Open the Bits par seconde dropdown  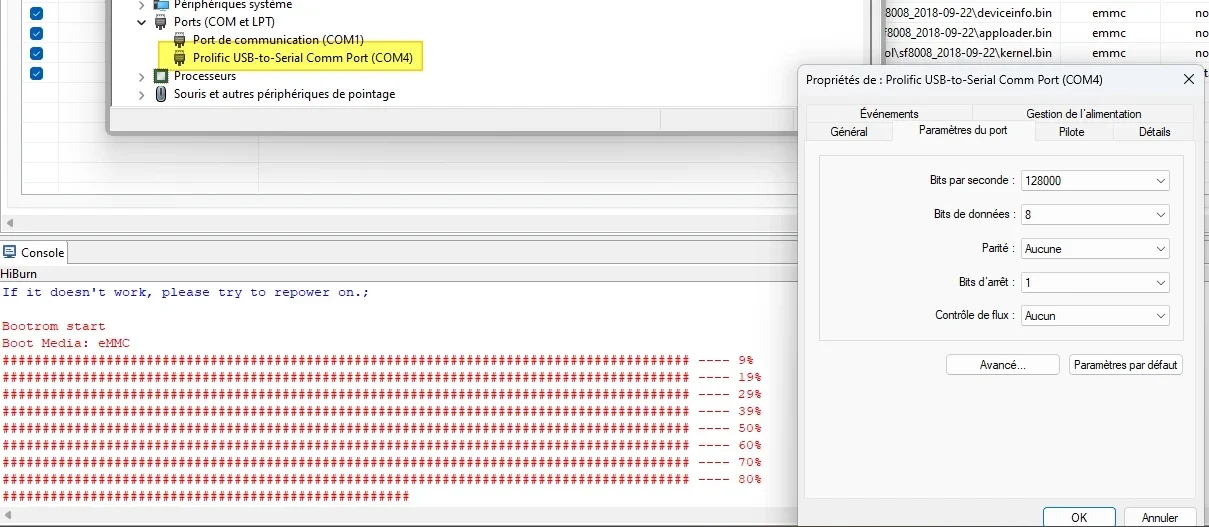tap(1095, 181)
